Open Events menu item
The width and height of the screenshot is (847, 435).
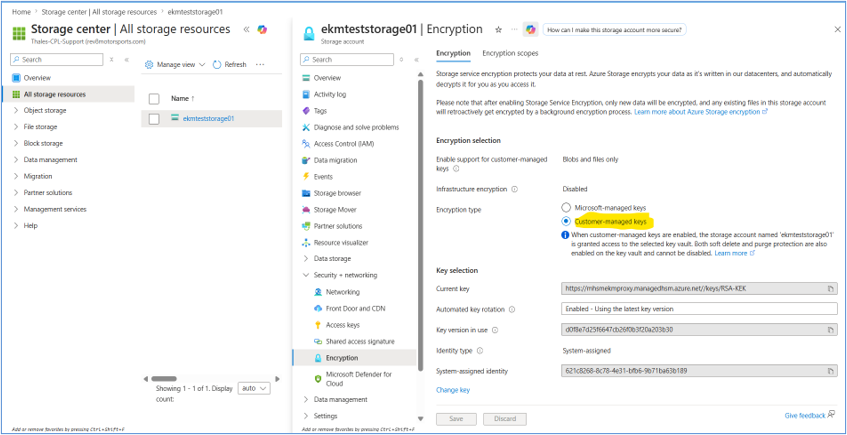tap(323, 177)
